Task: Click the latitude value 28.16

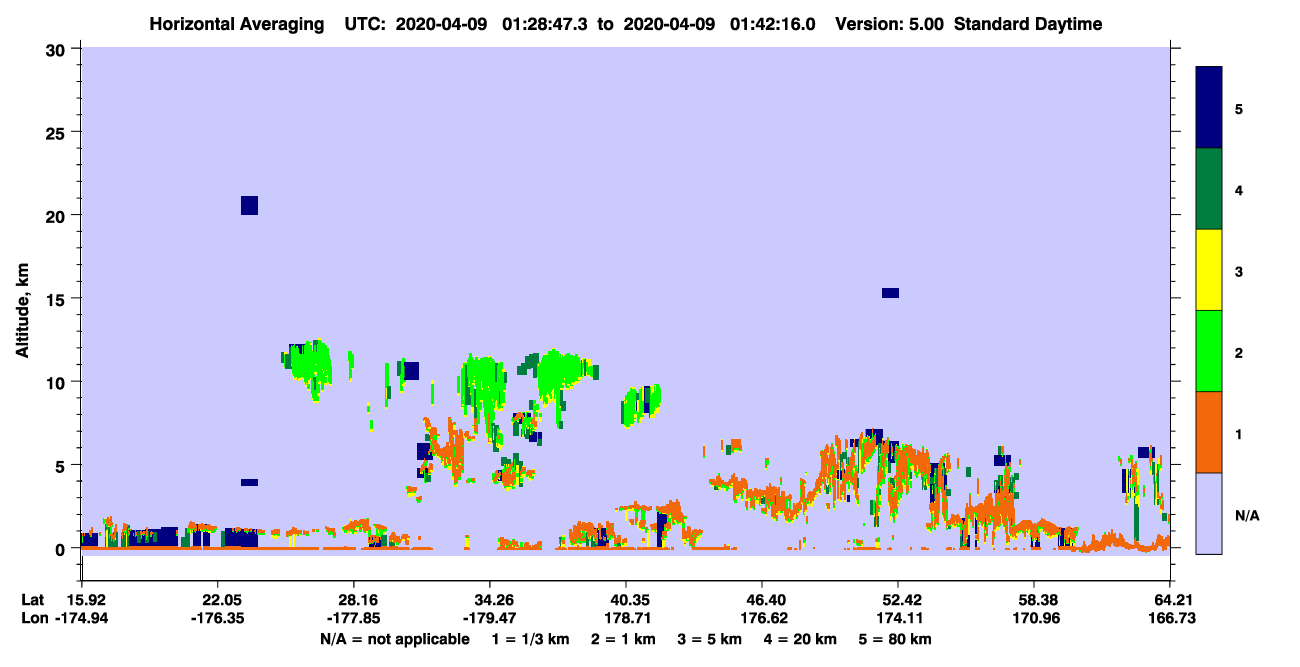Action: 354,600
